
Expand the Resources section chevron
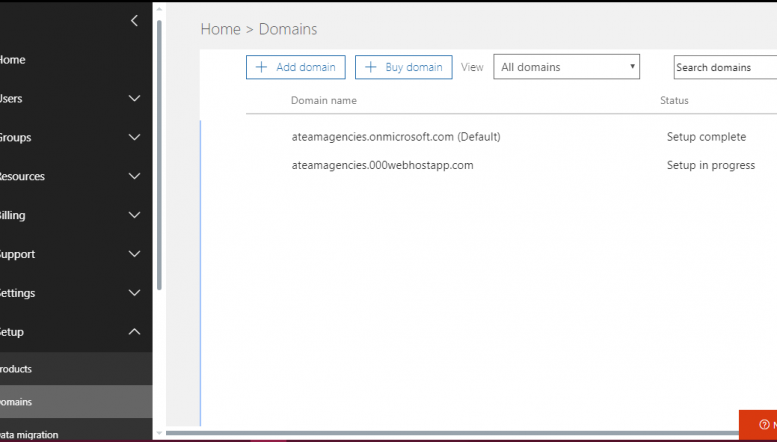tap(134, 176)
